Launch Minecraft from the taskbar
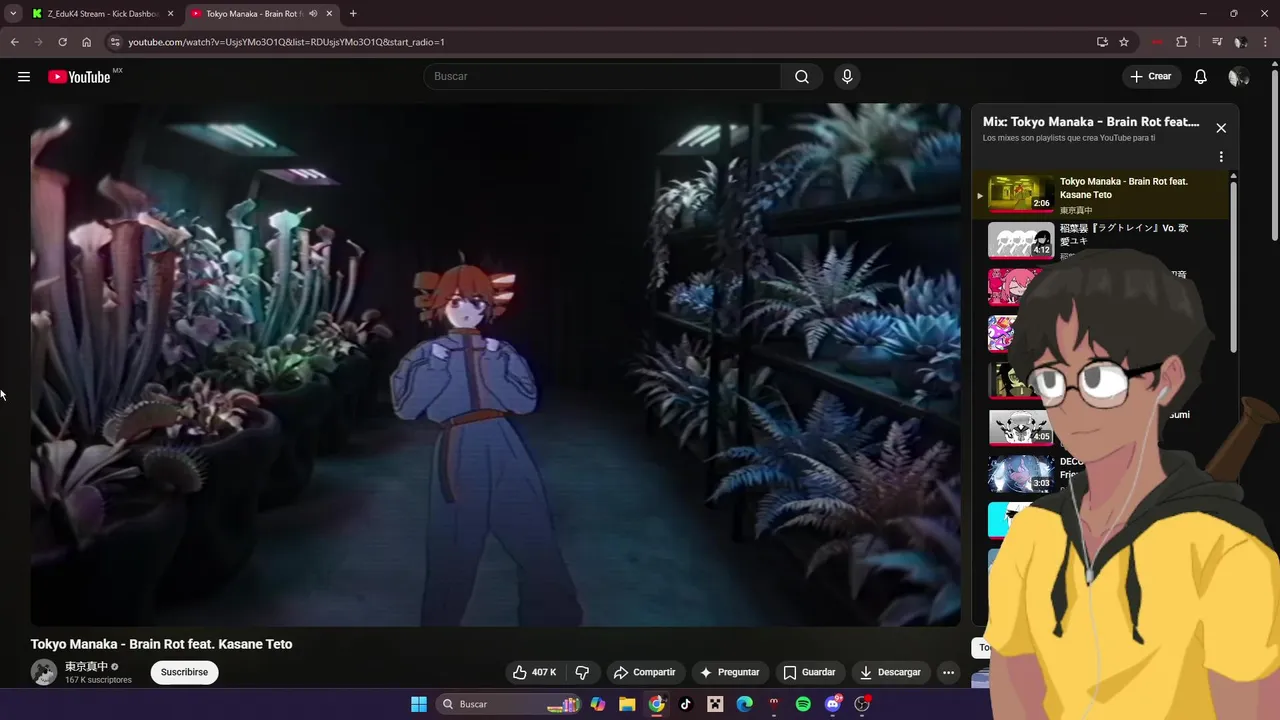 [715, 704]
